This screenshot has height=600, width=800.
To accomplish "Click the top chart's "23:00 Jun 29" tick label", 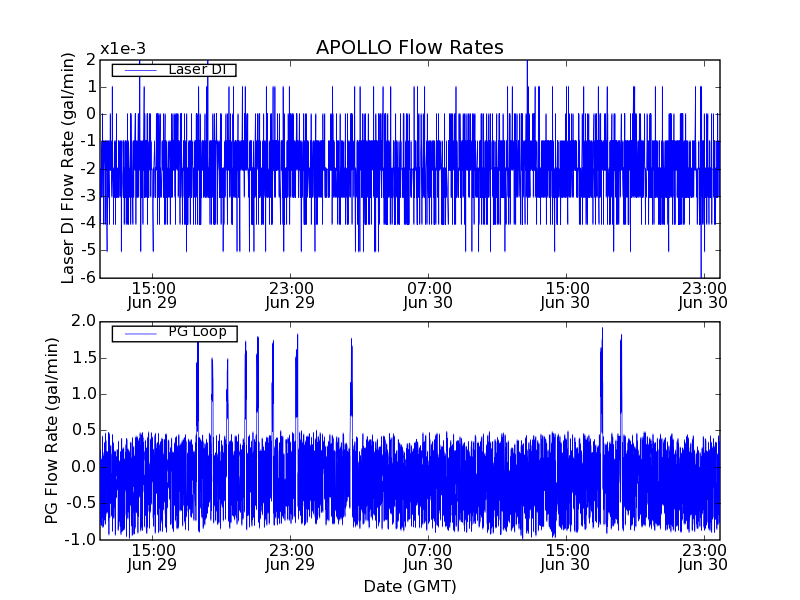I will [x=290, y=296].
